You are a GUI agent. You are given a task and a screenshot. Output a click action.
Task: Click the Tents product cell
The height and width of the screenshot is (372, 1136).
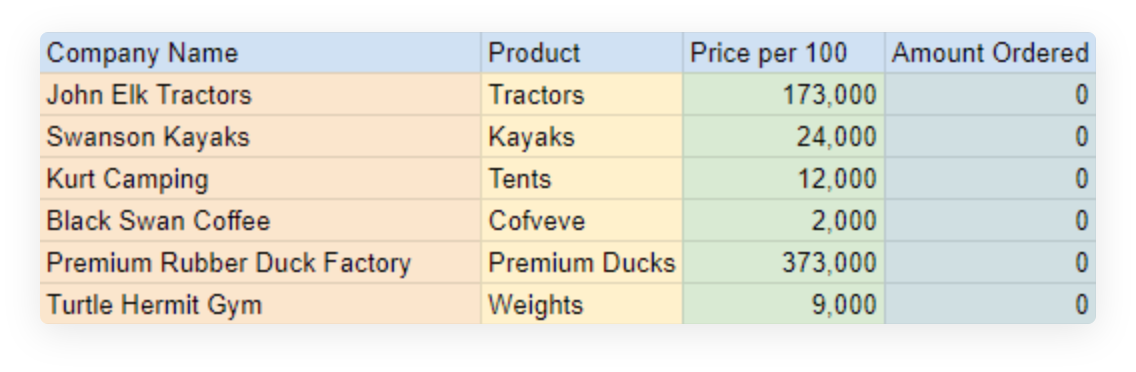pyautogui.click(x=582, y=179)
